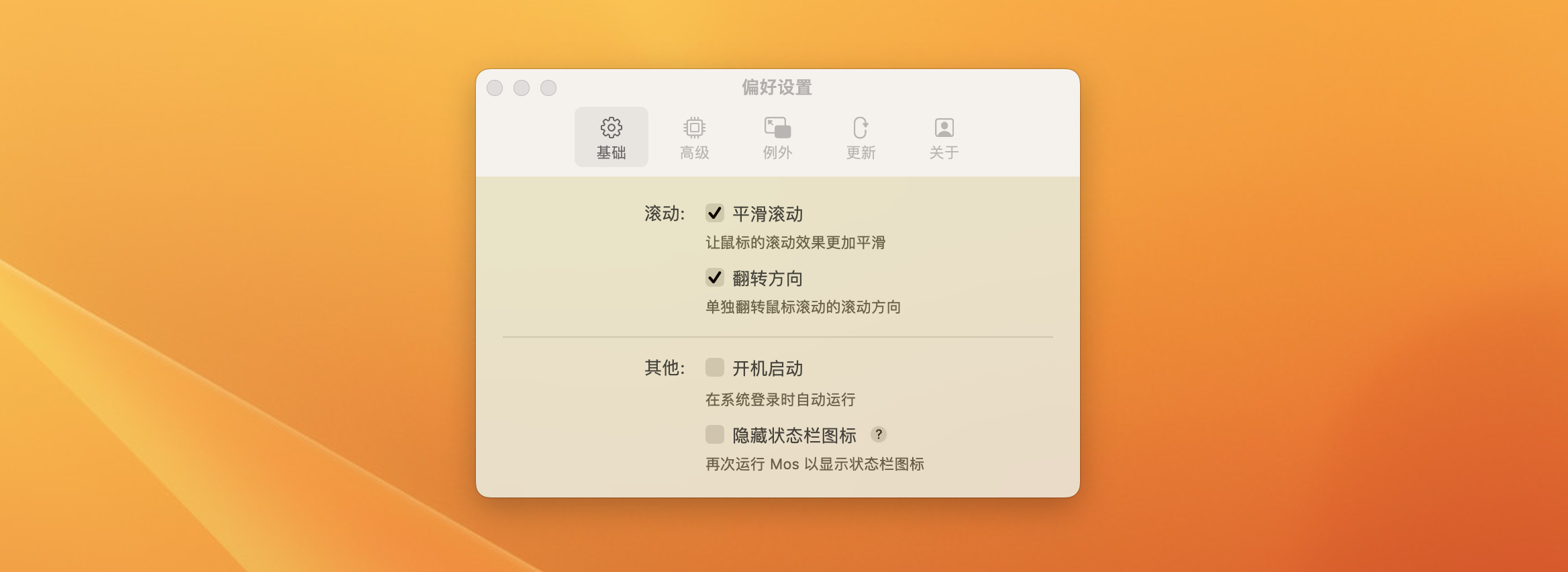
Task: Click the 平滑滚动 label text
Action: pyautogui.click(x=767, y=214)
